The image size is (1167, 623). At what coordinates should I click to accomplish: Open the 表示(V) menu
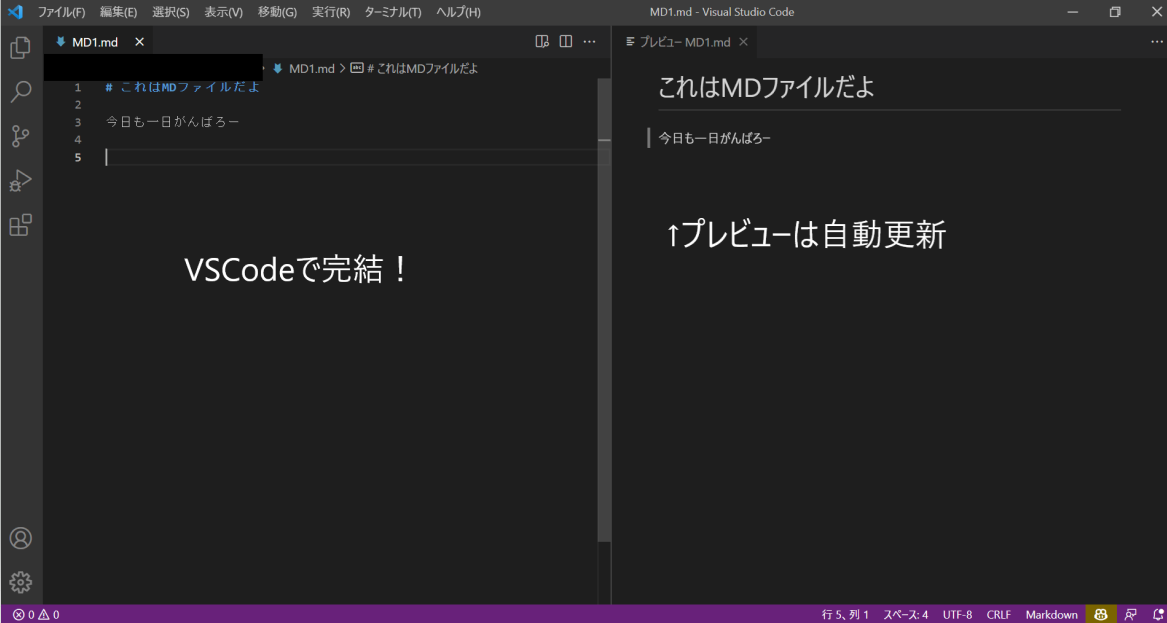coord(223,12)
